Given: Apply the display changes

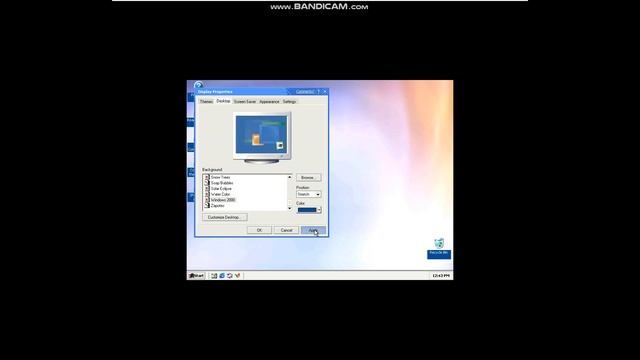Looking at the screenshot, I should [x=313, y=230].
